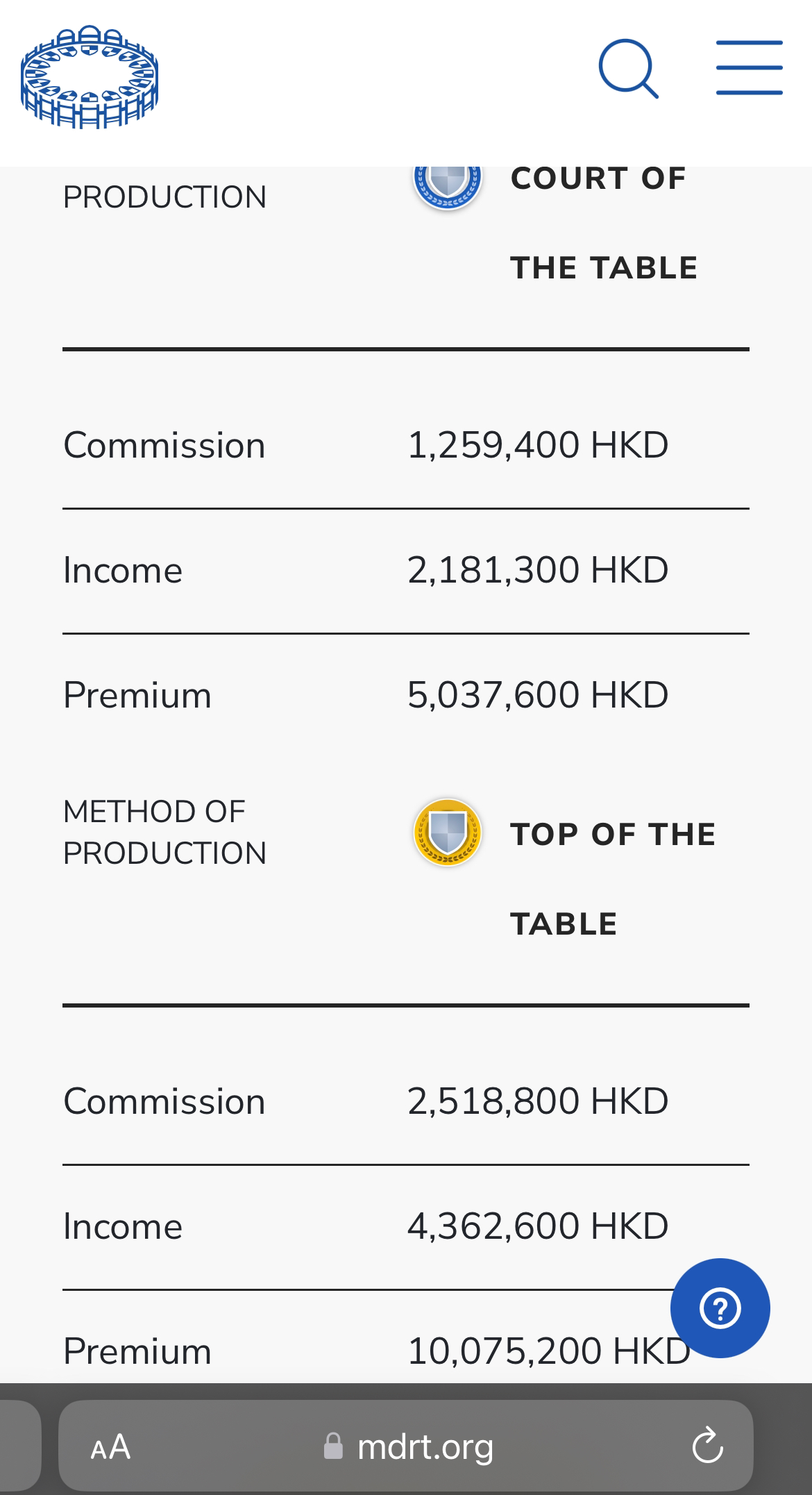The width and height of the screenshot is (812, 1495).
Task: Tap the padlock icon beside mdrt.org
Action: tap(334, 1446)
